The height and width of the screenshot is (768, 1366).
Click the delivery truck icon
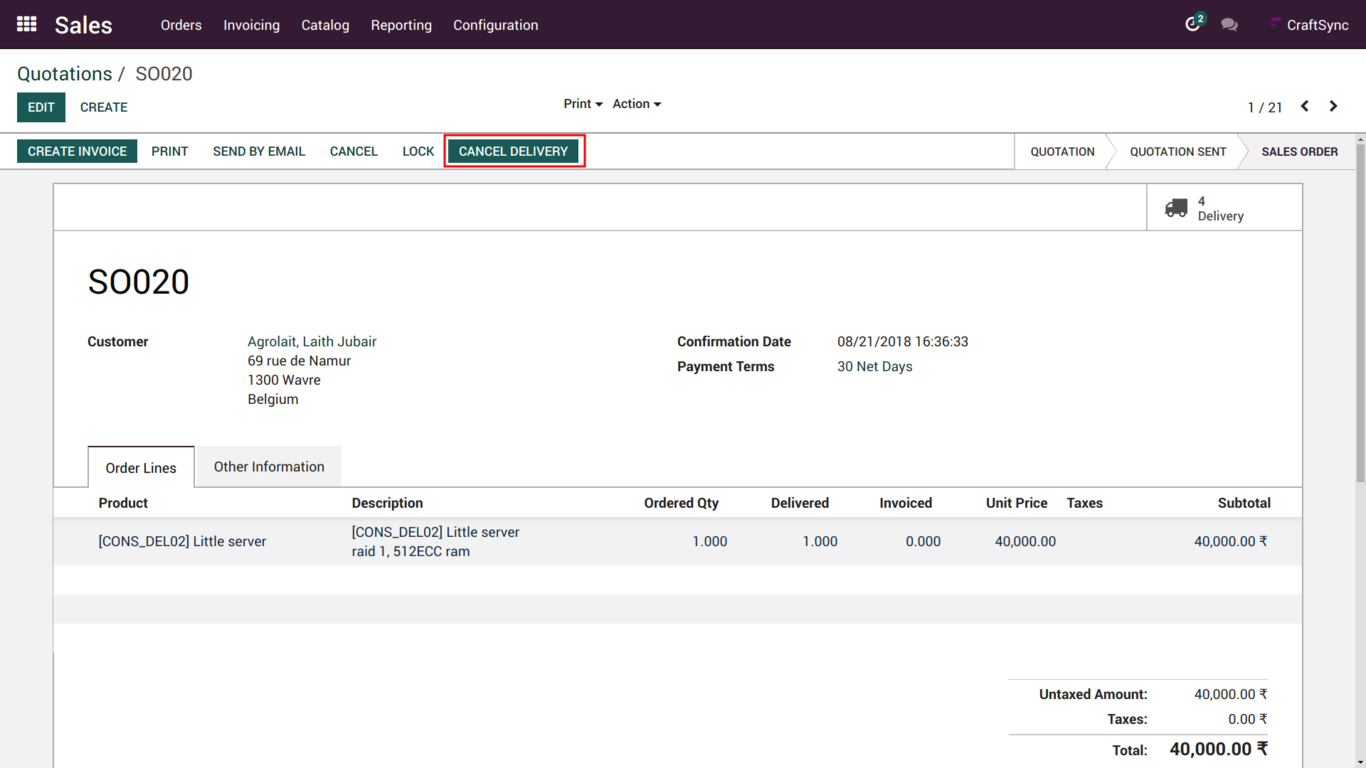tap(1176, 208)
